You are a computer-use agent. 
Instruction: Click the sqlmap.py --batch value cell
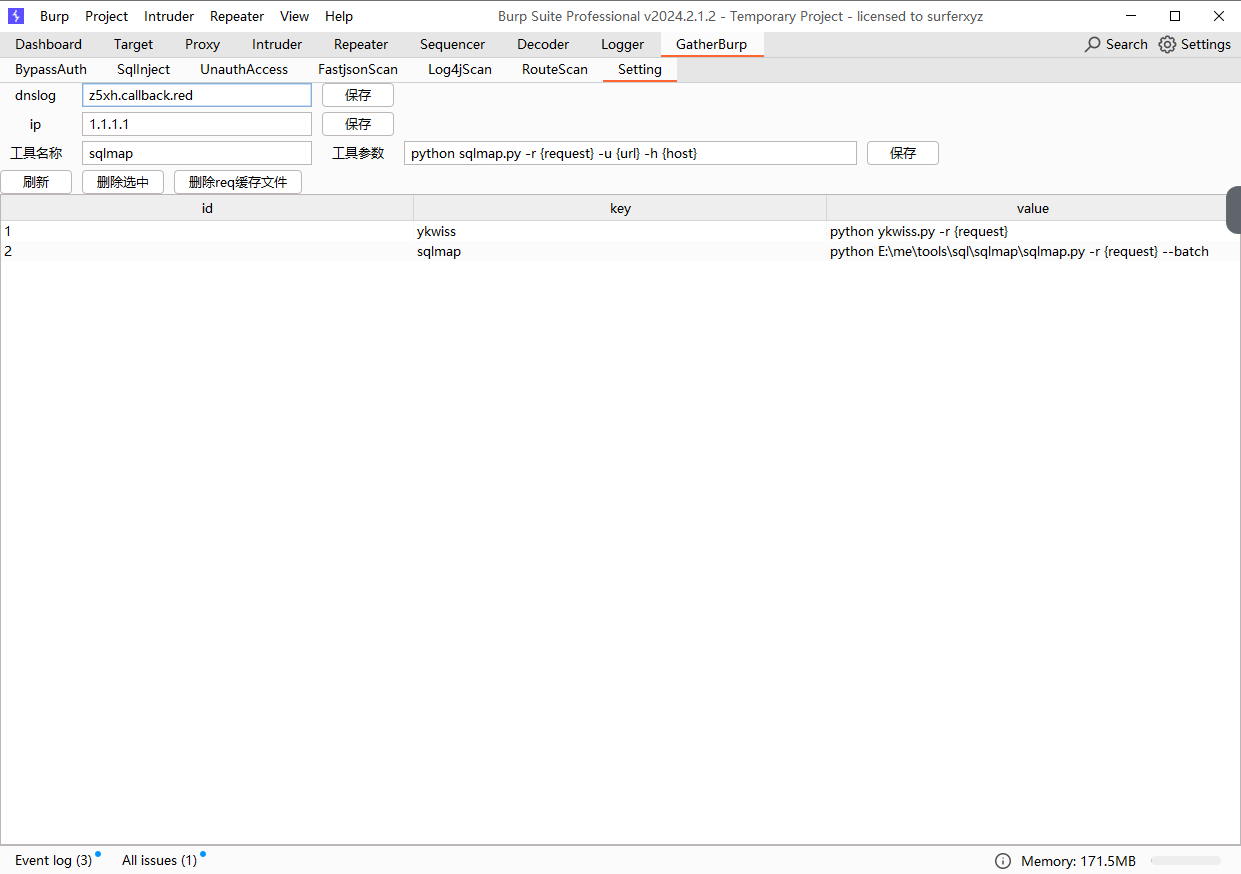click(x=1033, y=251)
